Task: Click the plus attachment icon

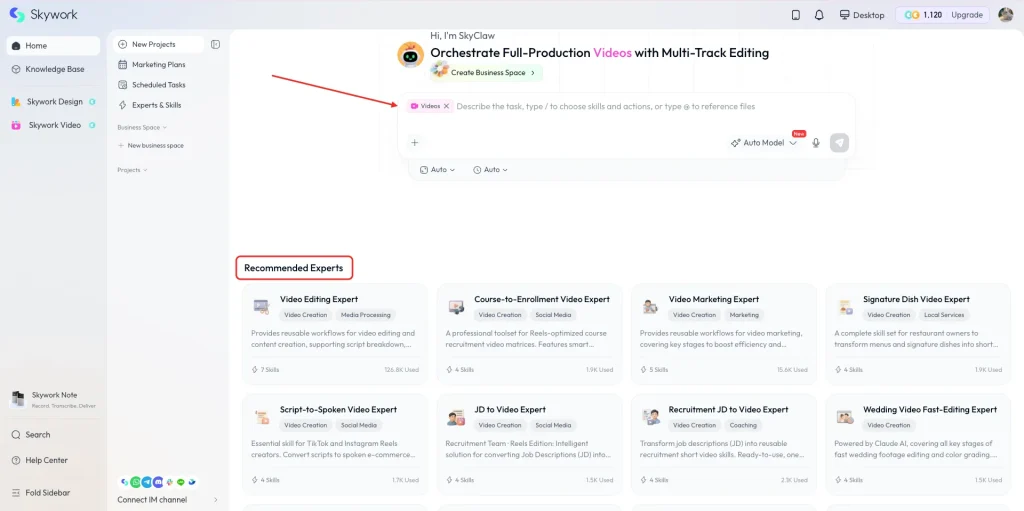Action: pos(414,142)
